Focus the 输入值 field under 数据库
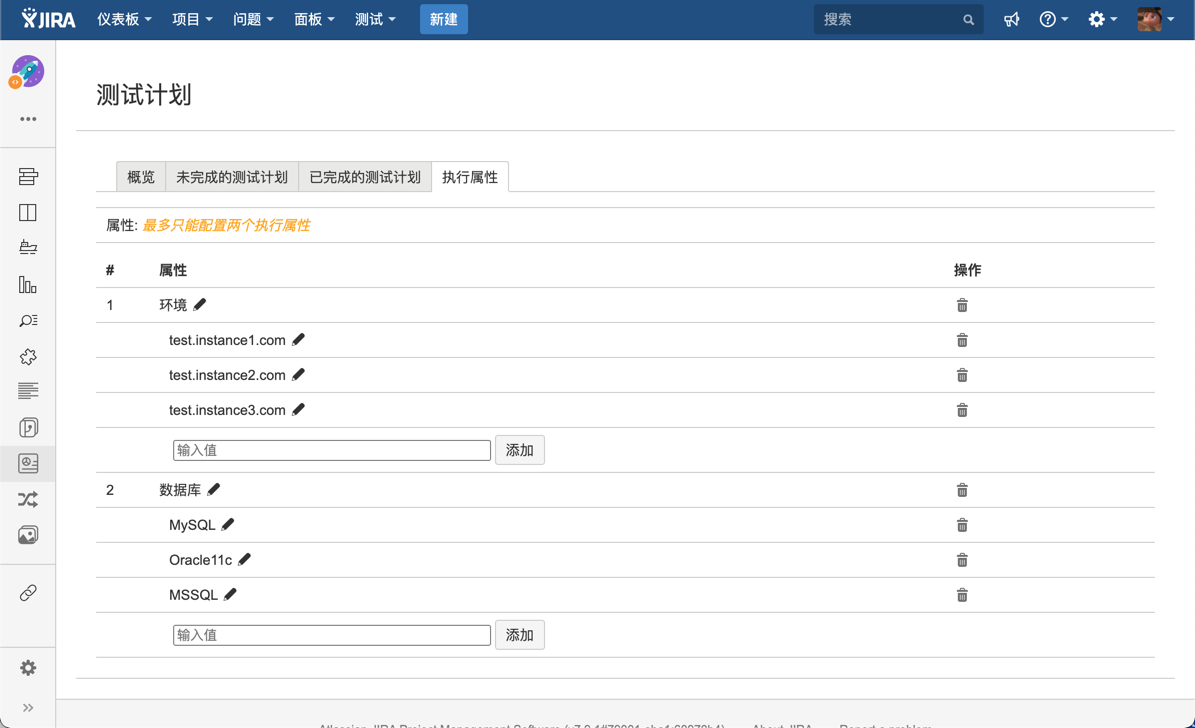 pyautogui.click(x=331, y=635)
